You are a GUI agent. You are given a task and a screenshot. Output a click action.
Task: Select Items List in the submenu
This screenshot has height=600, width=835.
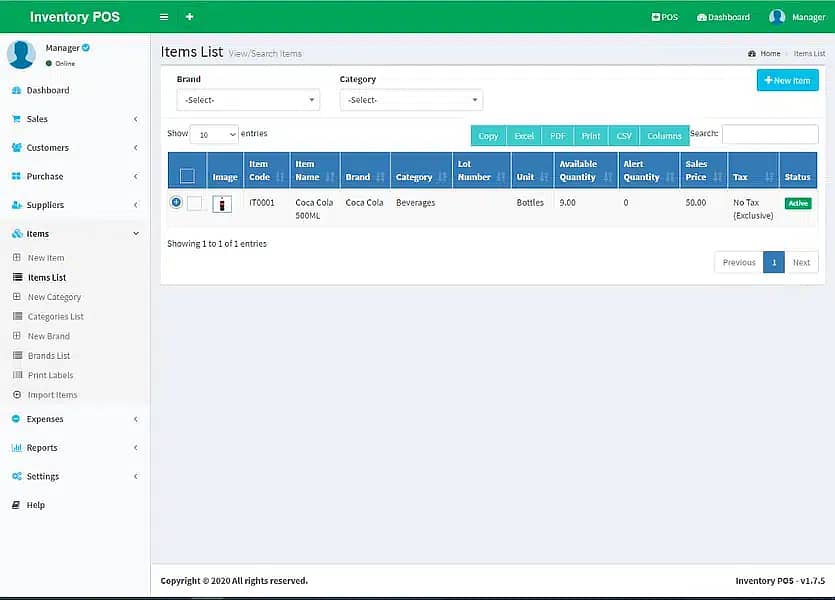47,277
